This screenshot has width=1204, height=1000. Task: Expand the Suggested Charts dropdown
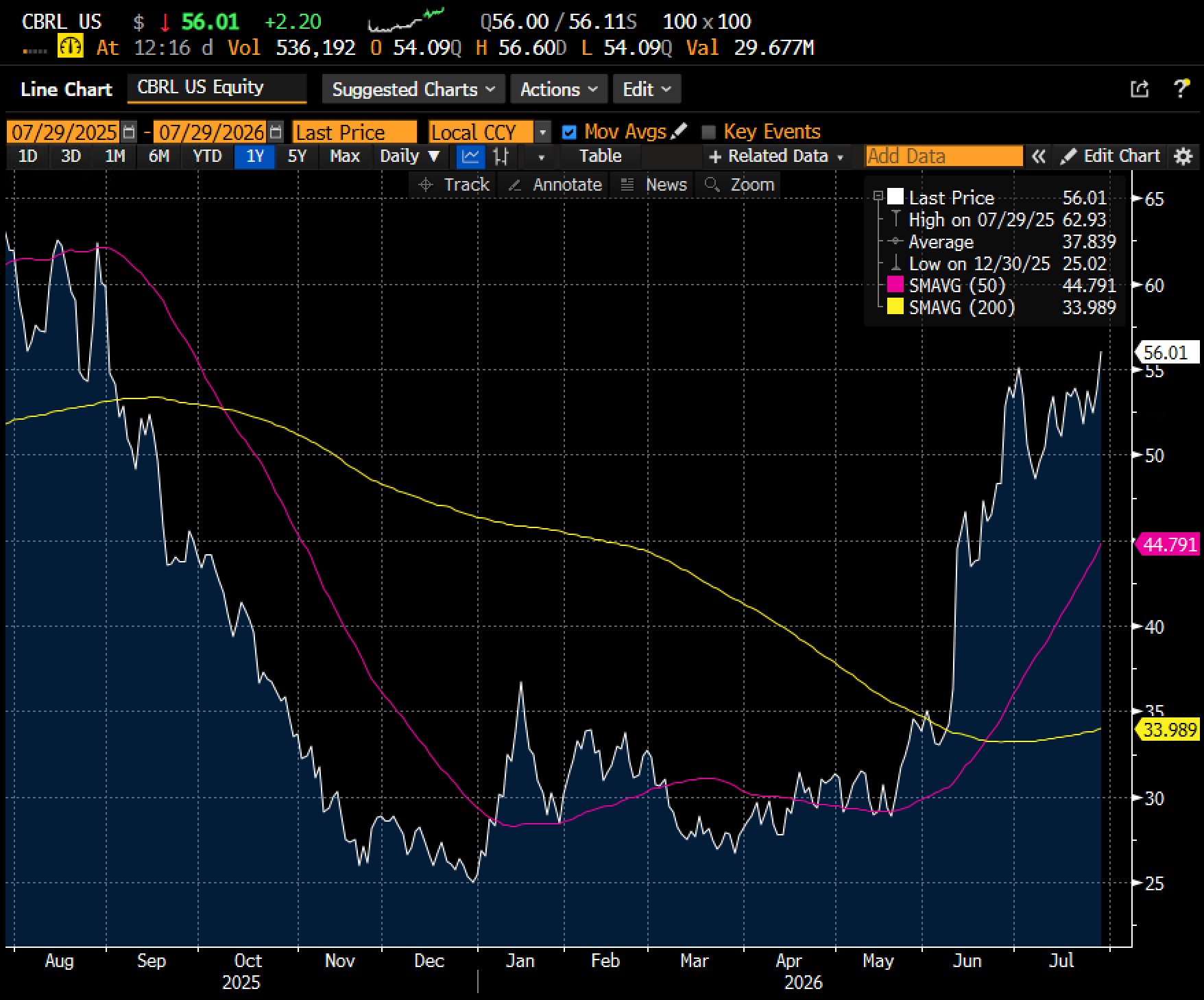tap(413, 89)
